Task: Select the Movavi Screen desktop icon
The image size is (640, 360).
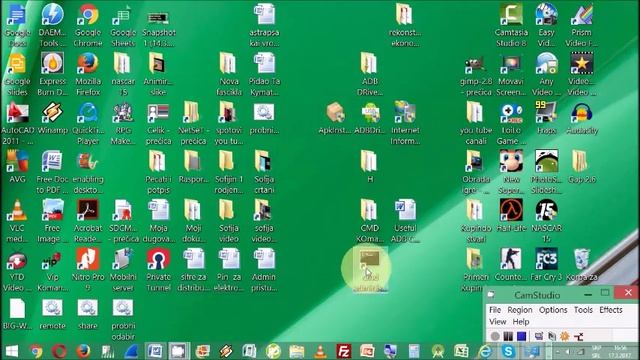Action: (511, 76)
